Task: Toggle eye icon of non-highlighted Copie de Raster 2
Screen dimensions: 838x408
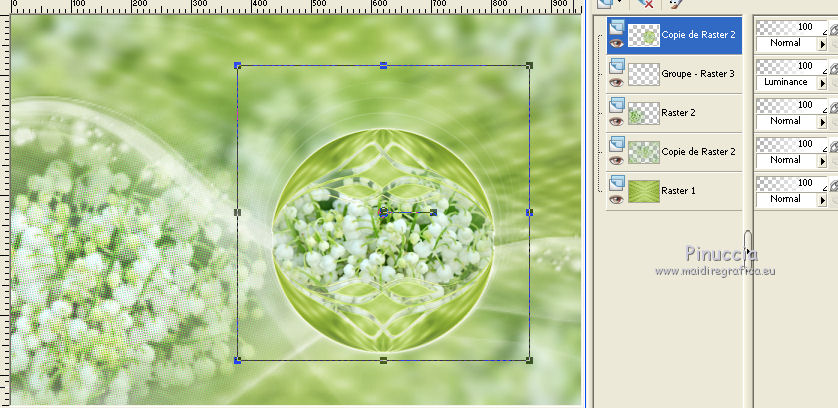Action: [x=617, y=160]
